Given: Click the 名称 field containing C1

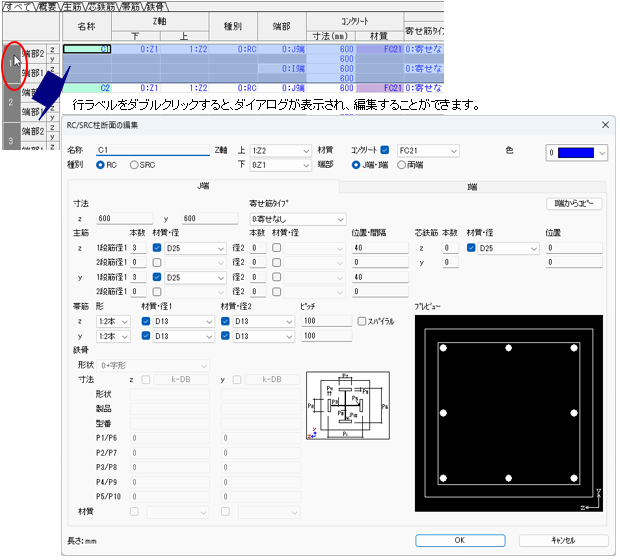Looking at the screenshot, I should (153, 150).
